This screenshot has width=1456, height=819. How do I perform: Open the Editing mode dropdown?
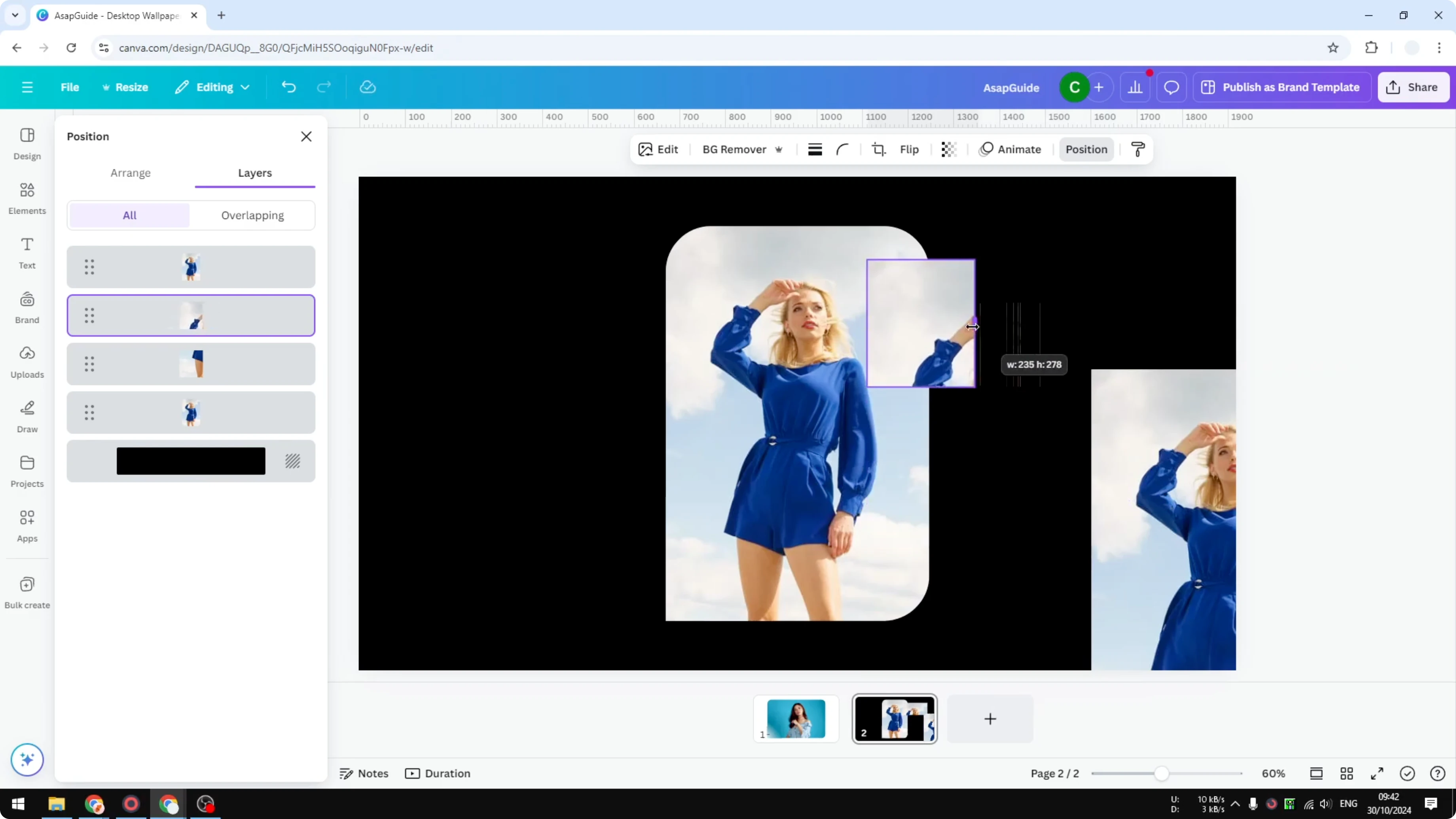[x=212, y=87]
